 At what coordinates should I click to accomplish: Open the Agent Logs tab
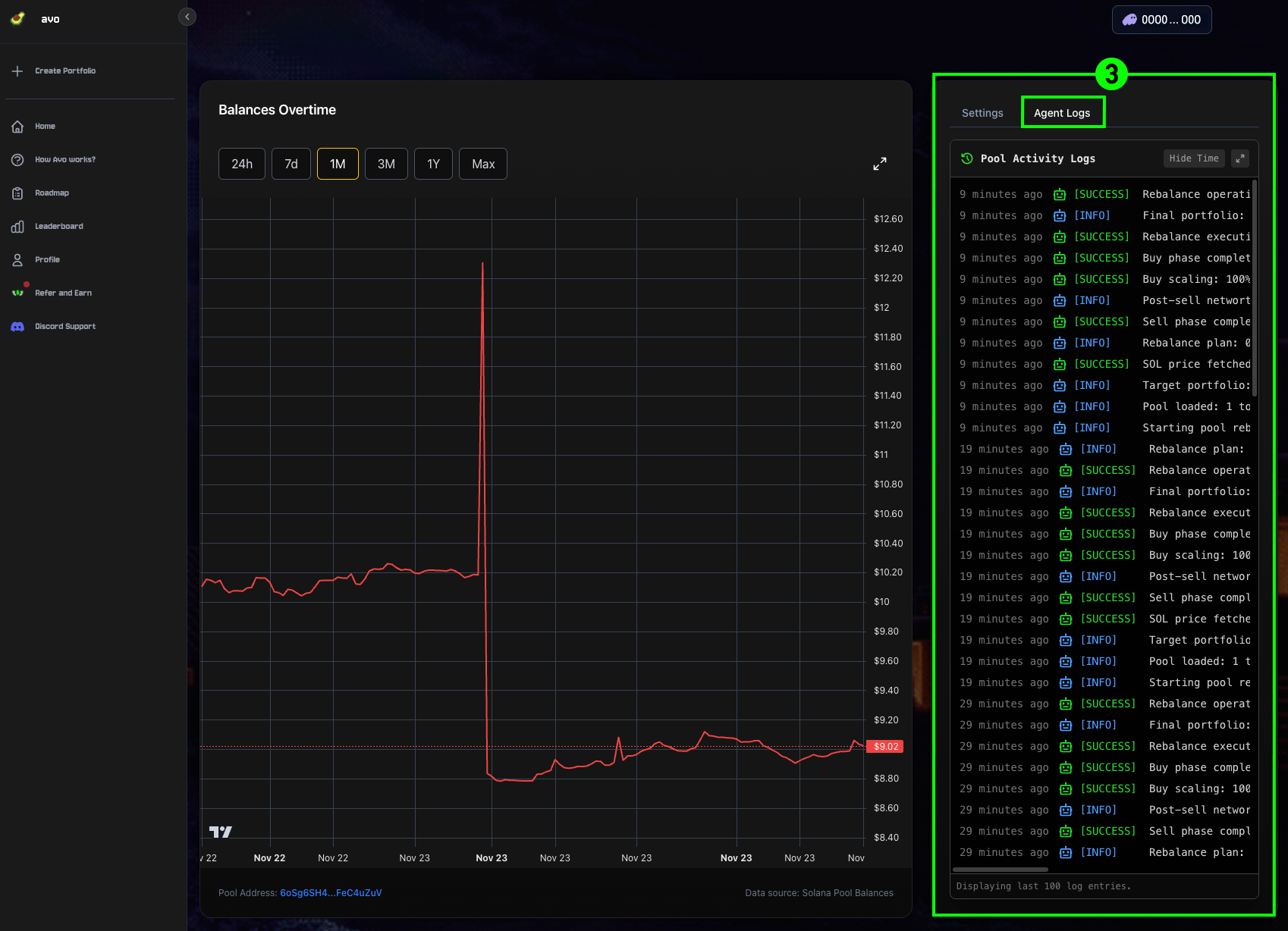coord(1062,113)
